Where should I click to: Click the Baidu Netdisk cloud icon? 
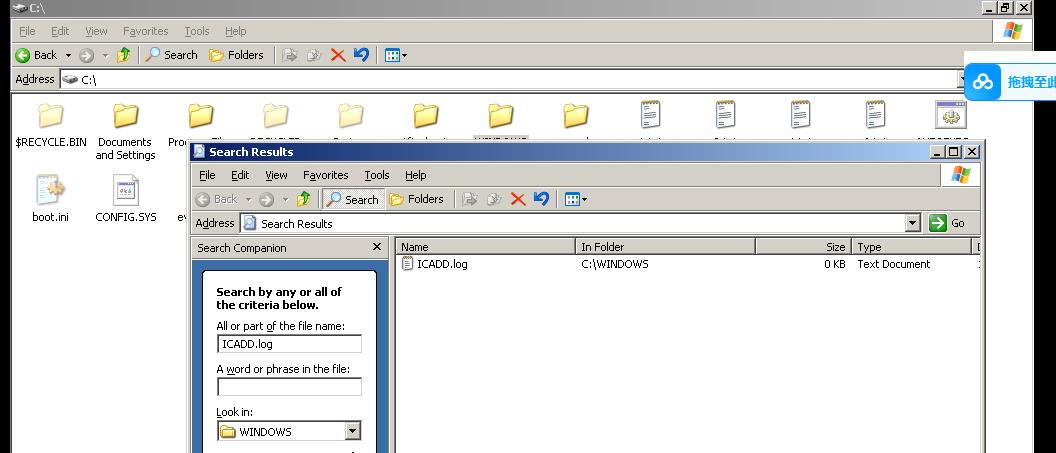(983, 82)
